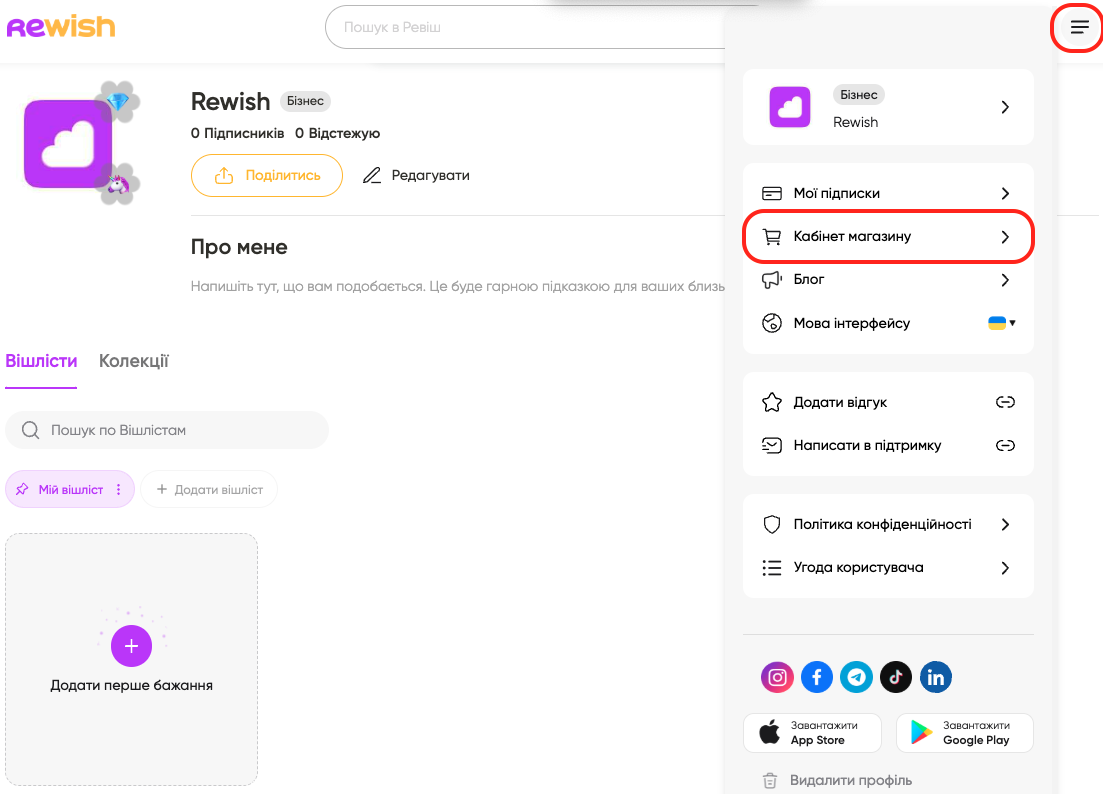Click Видалити профіль link
This screenshot has height=794, width=1103.
[850, 780]
